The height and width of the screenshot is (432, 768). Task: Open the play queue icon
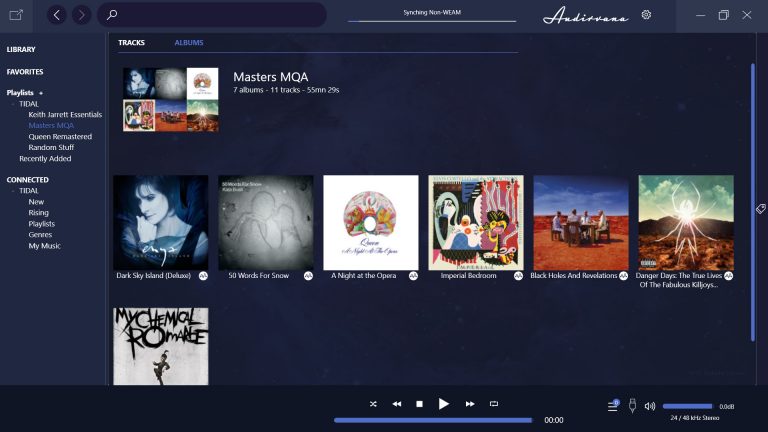613,406
